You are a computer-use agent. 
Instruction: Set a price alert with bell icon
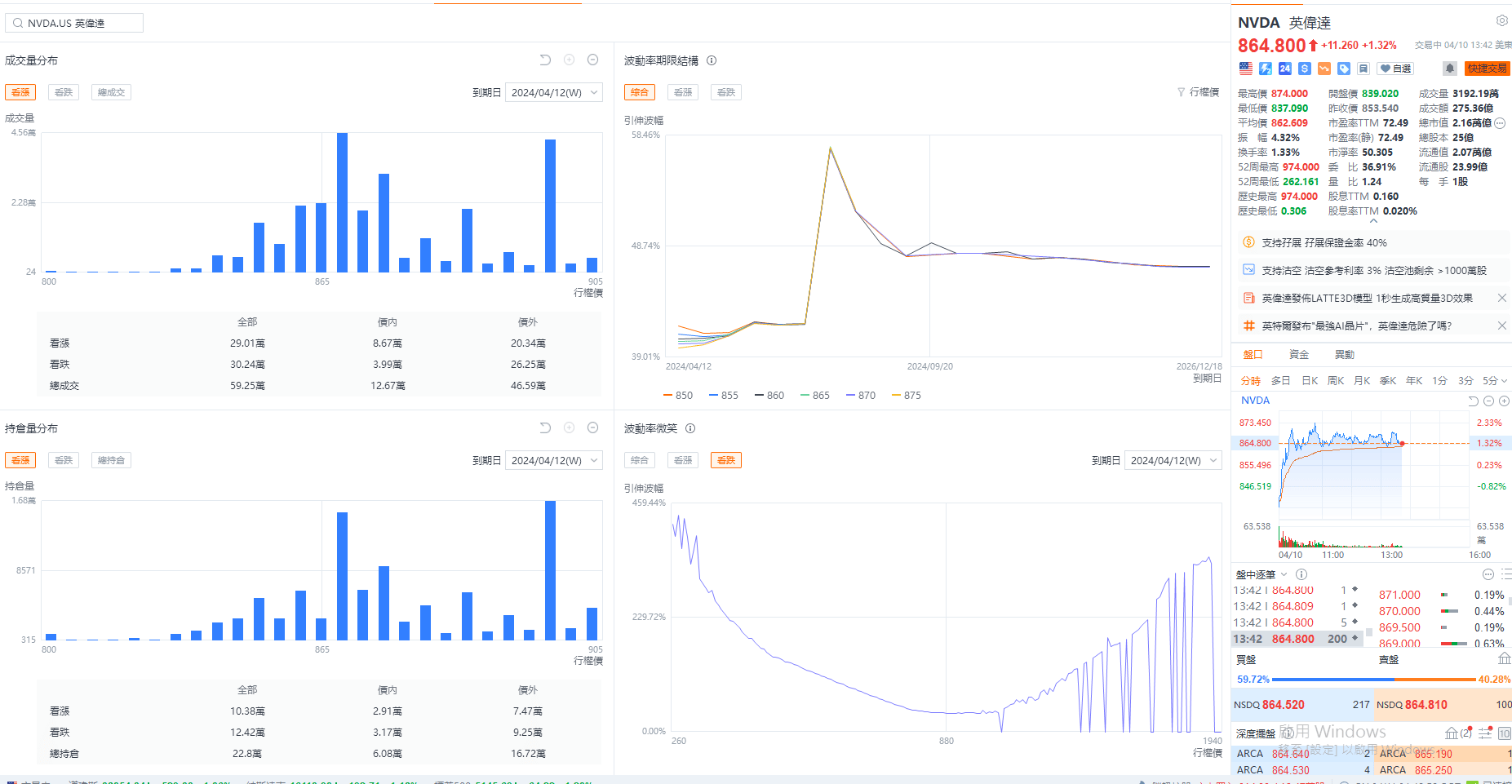tap(1450, 69)
